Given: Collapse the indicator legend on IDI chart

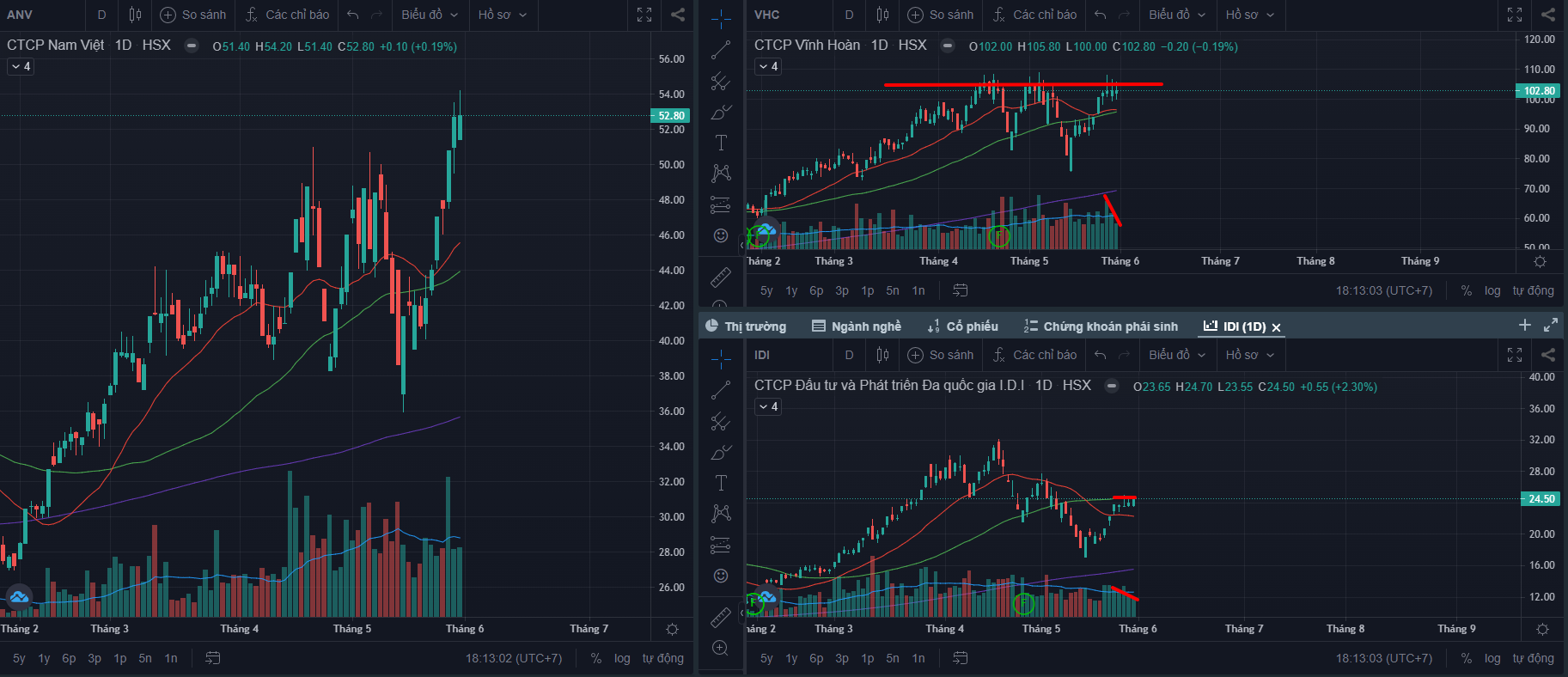Looking at the screenshot, I should tap(768, 406).
